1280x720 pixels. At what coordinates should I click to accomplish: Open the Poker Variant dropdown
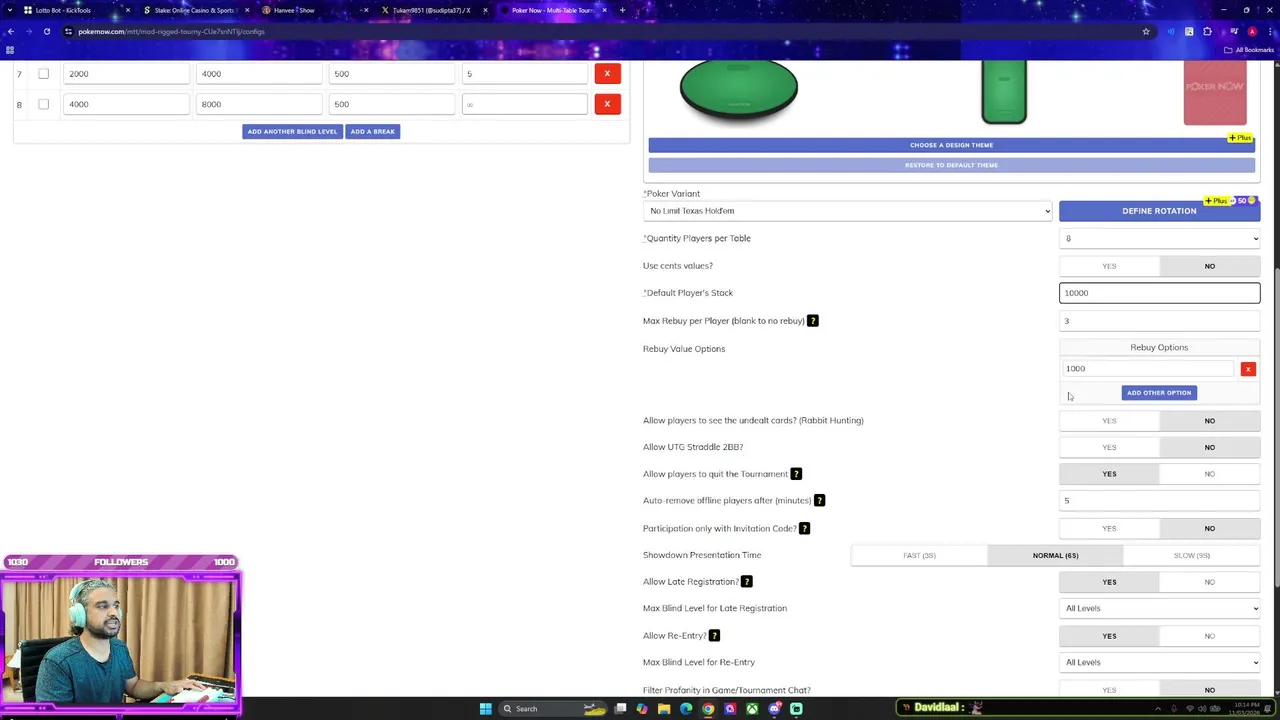[848, 211]
